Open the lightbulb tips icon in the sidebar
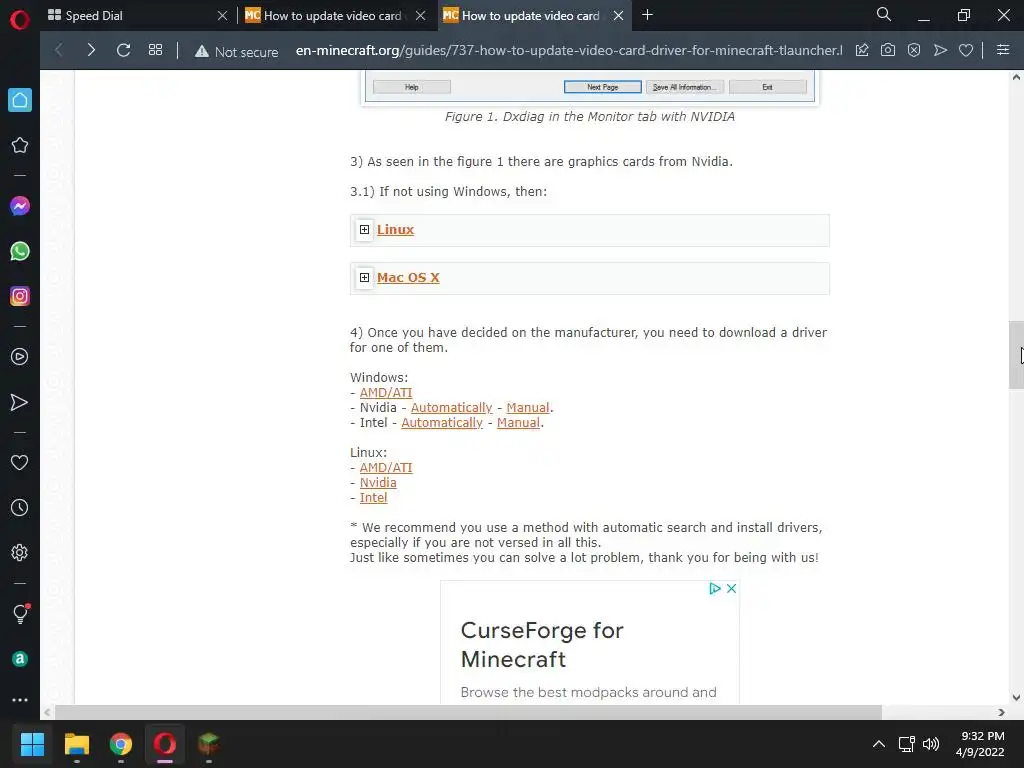The image size is (1024, 768). (x=20, y=613)
